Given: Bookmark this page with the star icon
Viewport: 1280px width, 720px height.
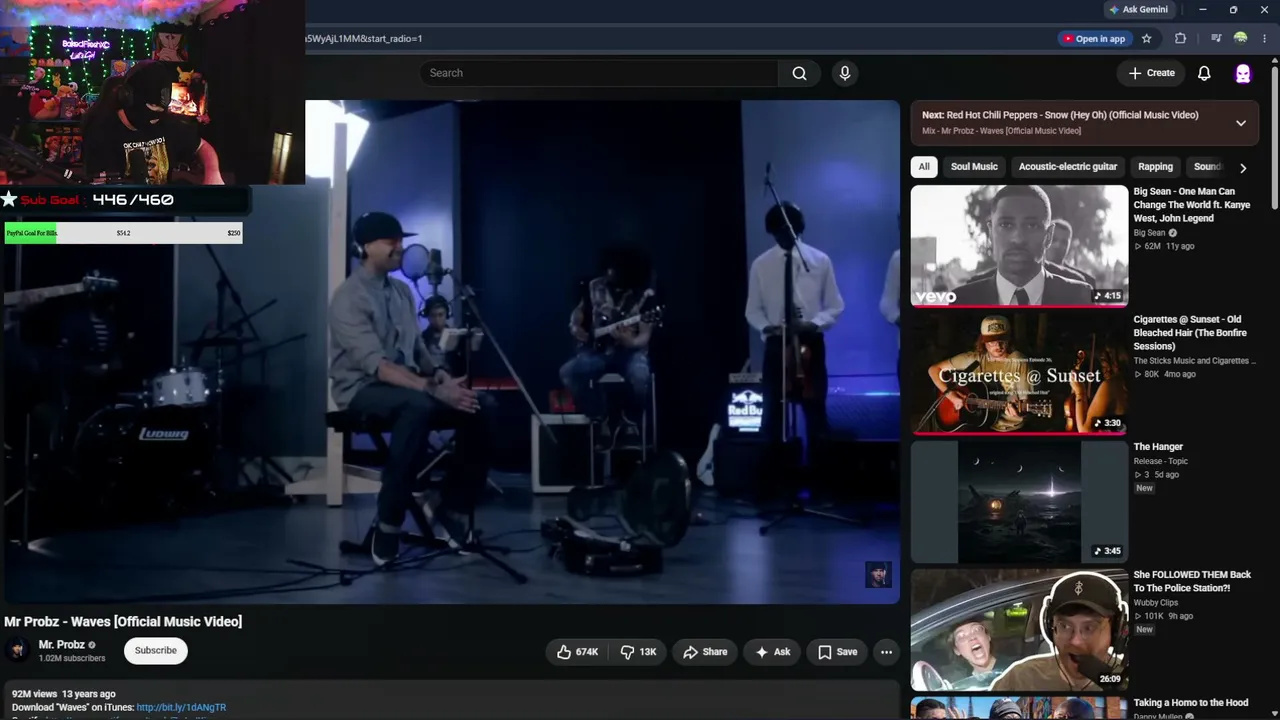Looking at the screenshot, I should pyautogui.click(x=1147, y=39).
